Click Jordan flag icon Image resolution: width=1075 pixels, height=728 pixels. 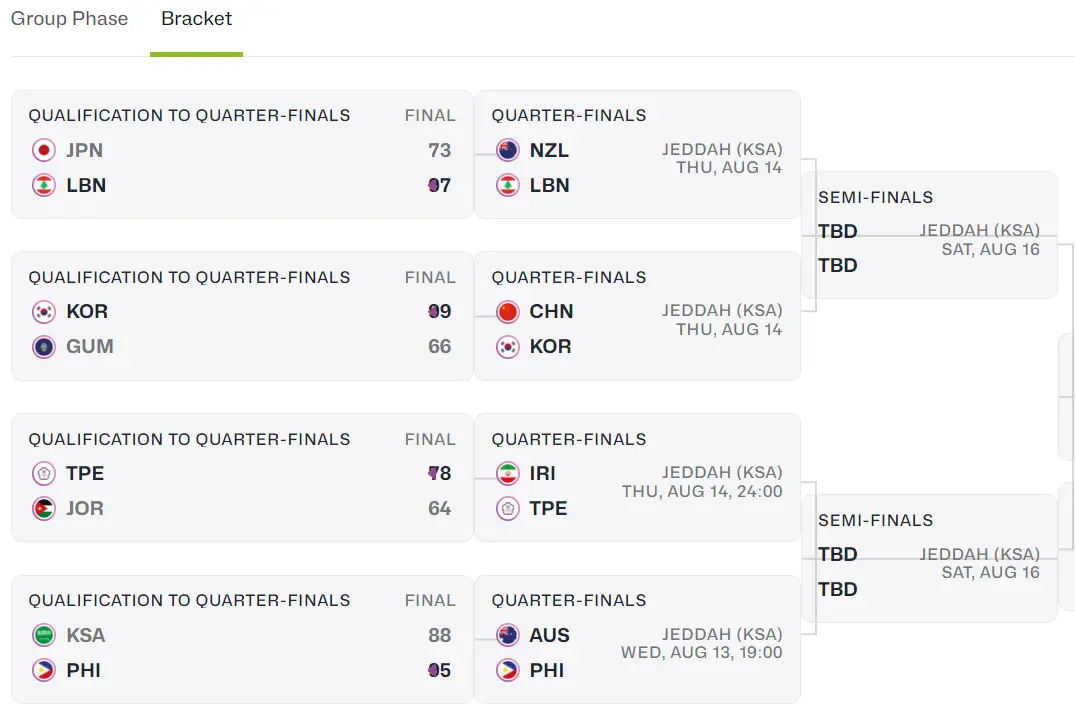43,509
